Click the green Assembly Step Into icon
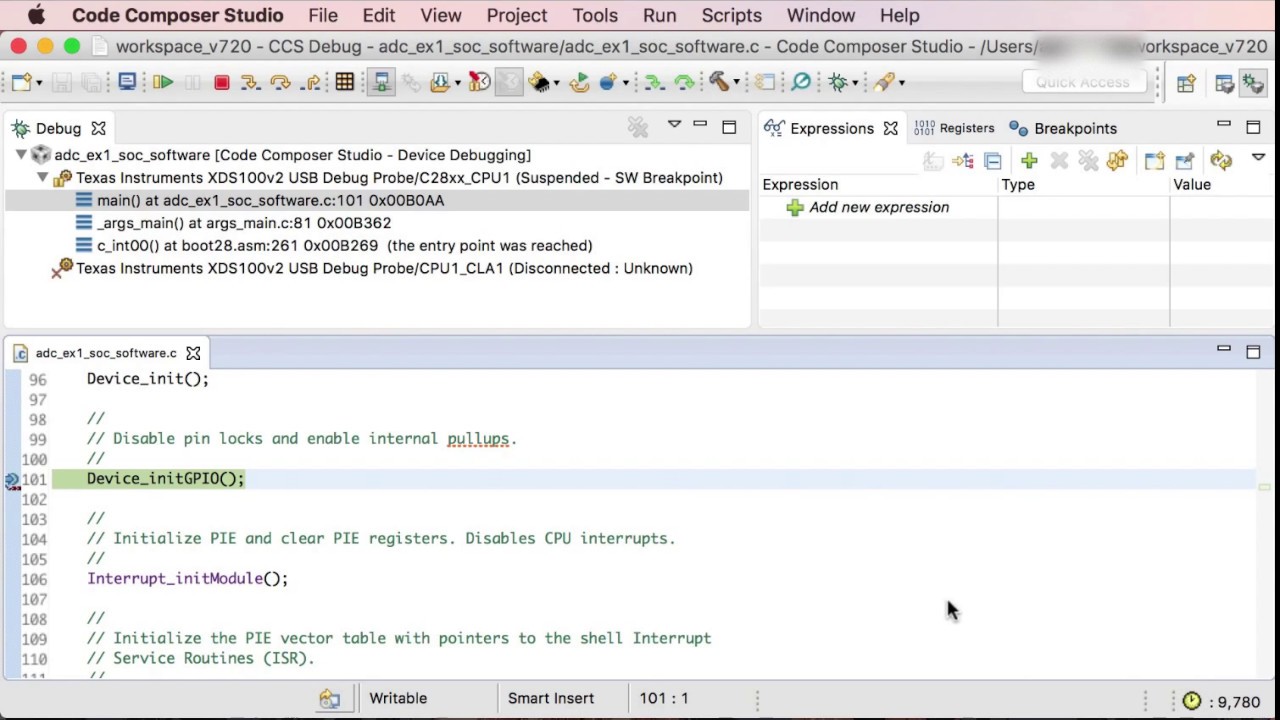The height and width of the screenshot is (720, 1280). click(x=654, y=83)
